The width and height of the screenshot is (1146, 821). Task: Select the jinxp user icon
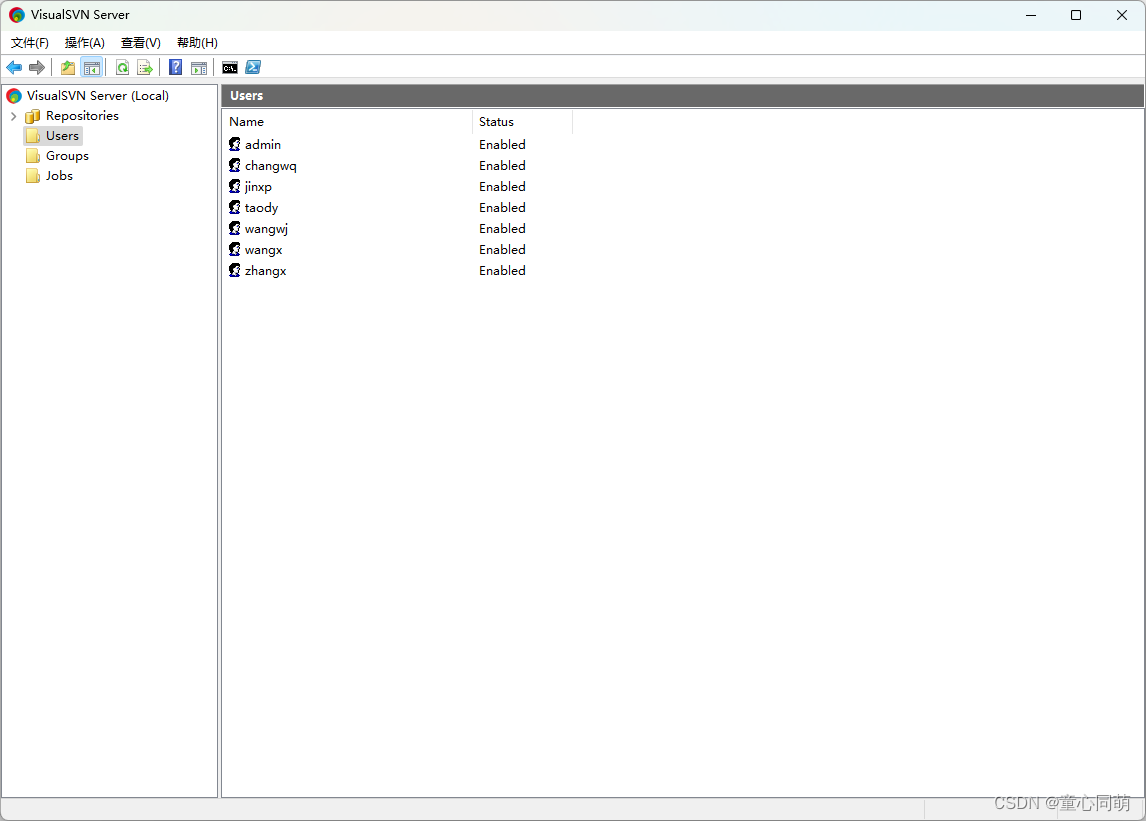pos(235,186)
